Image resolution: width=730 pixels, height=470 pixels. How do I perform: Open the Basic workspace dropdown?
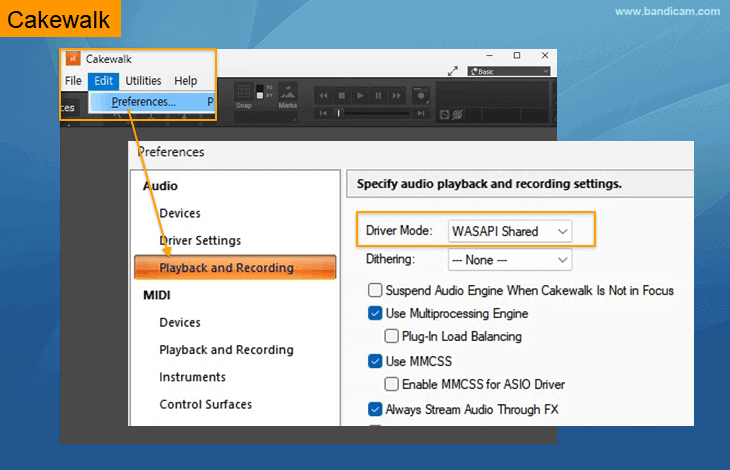coord(509,71)
